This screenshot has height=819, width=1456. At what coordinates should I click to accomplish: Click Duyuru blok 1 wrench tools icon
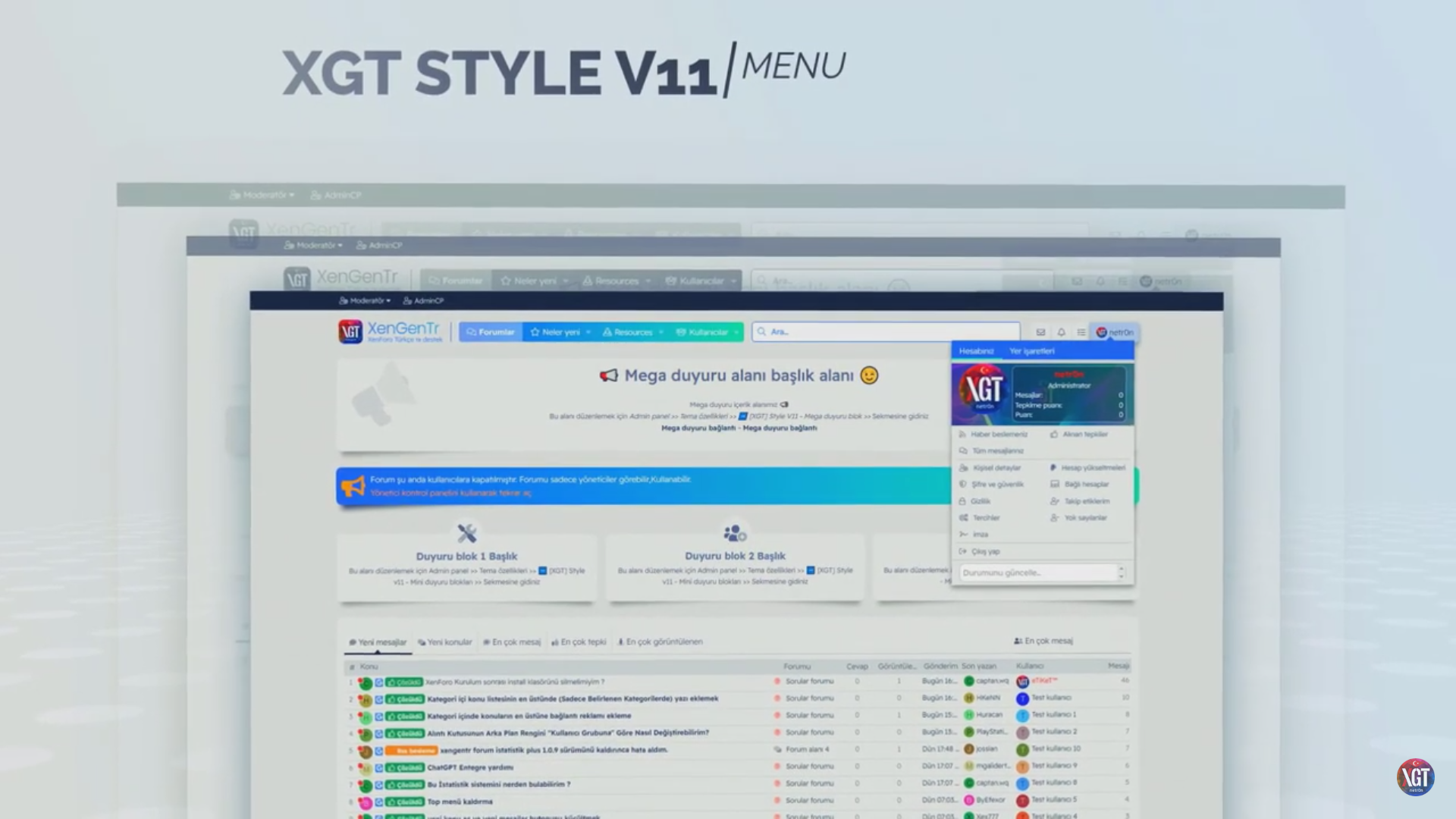[466, 533]
